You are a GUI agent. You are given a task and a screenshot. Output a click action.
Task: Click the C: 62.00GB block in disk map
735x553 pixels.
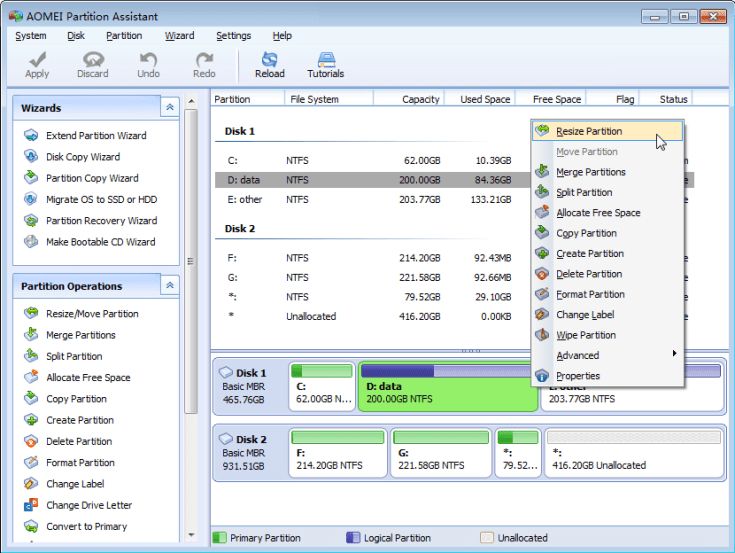pos(322,386)
